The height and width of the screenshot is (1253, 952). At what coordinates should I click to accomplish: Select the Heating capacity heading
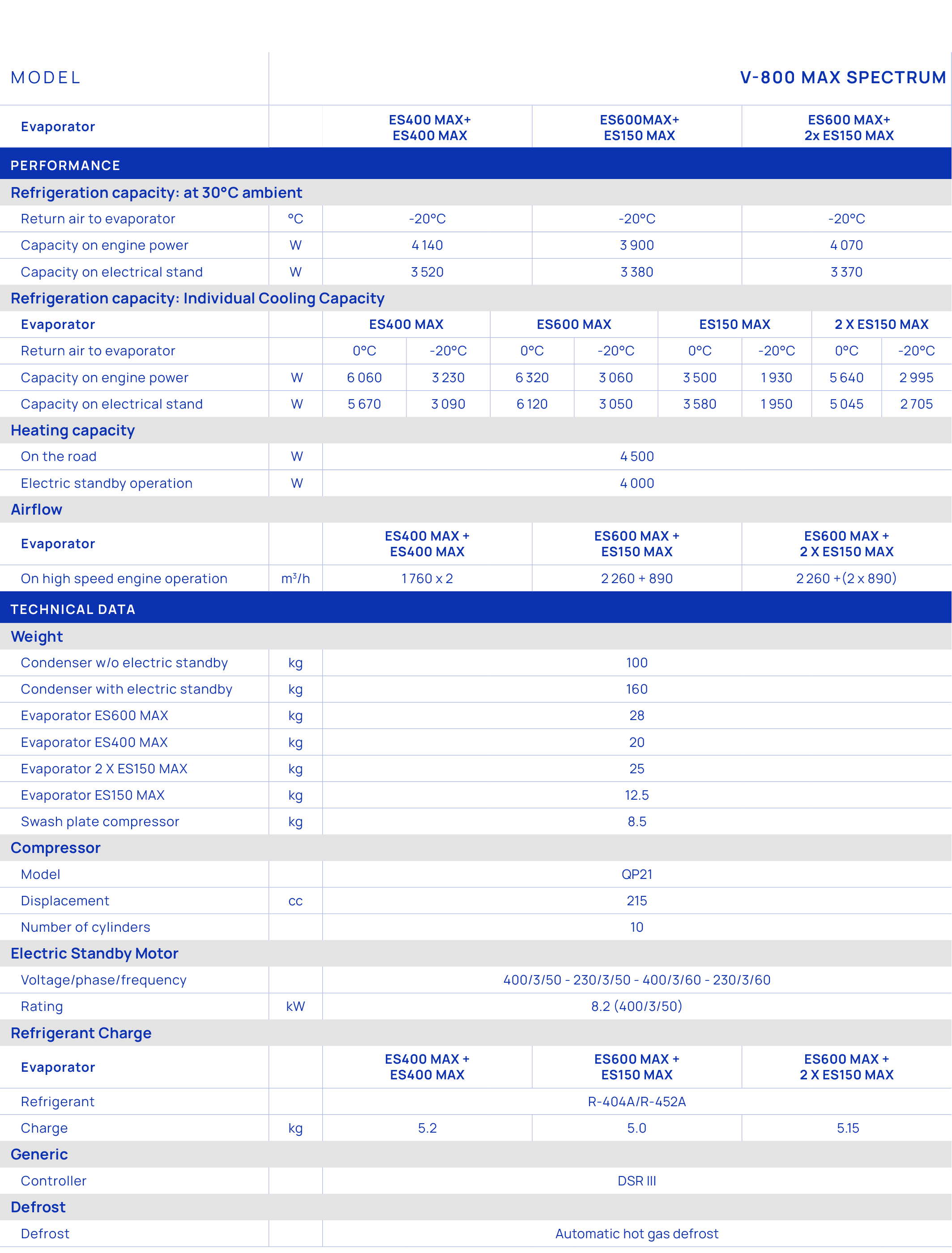tap(73, 430)
